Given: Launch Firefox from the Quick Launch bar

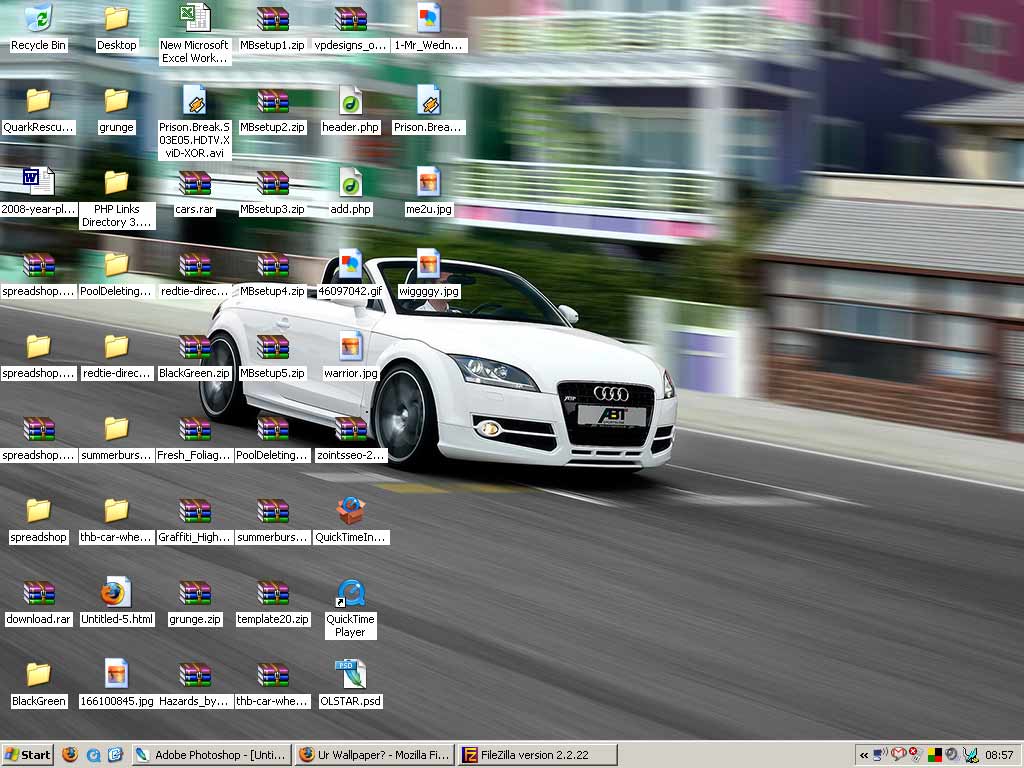Looking at the screenshot, I should point(70,755).
